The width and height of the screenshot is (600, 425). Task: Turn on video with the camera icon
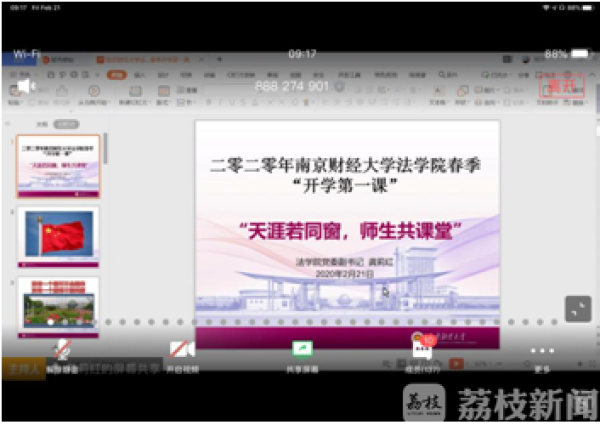182,351
